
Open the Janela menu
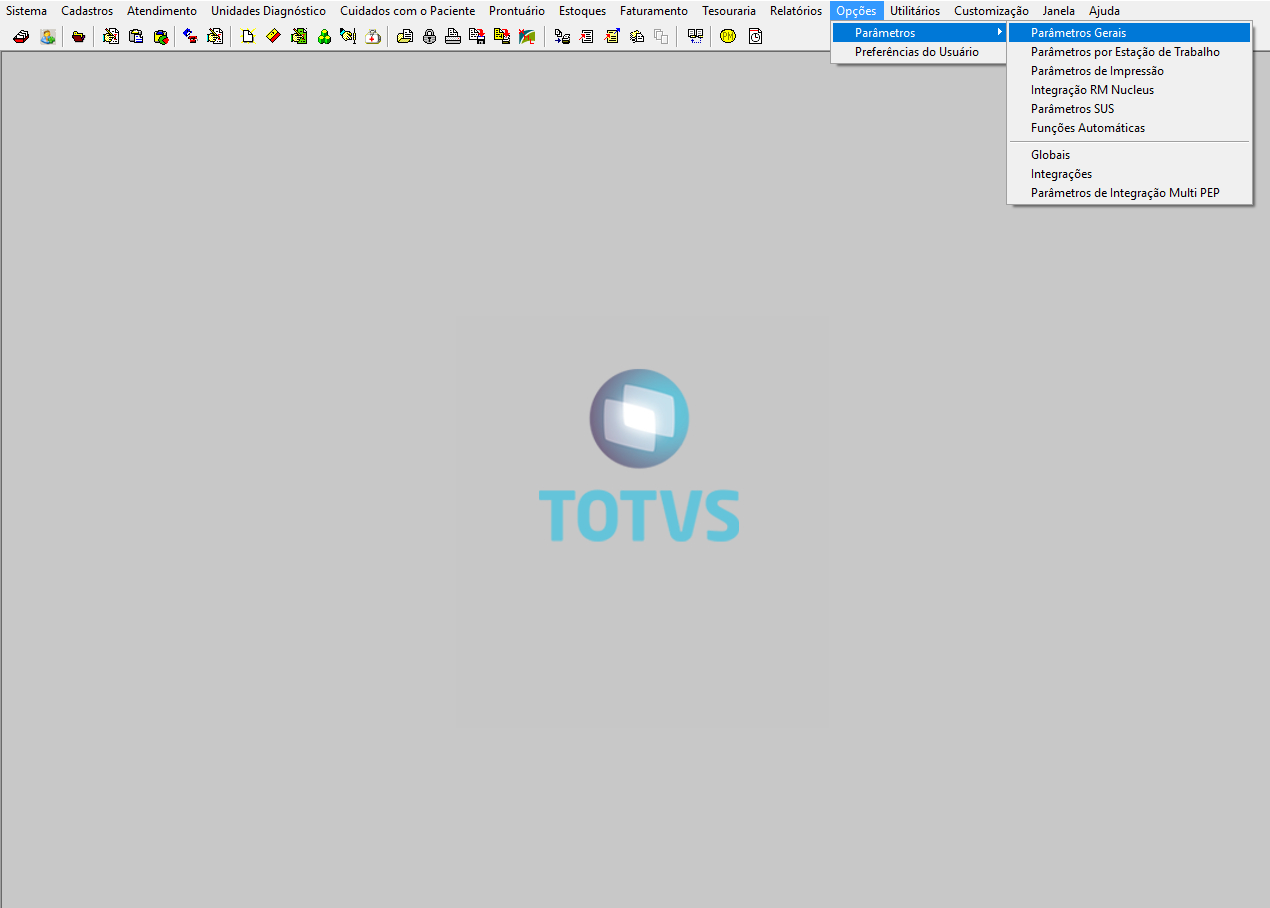click(x=1058, y=11)
